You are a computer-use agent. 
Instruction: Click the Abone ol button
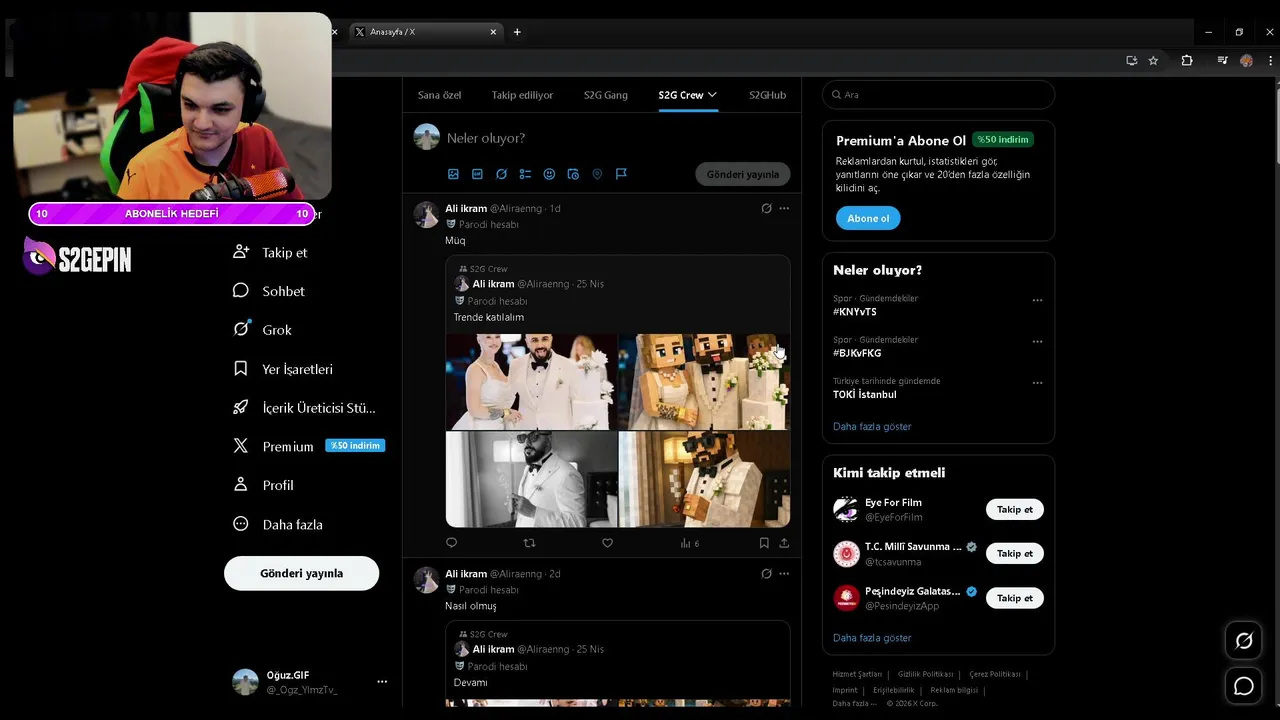click(x=868, y=218)
